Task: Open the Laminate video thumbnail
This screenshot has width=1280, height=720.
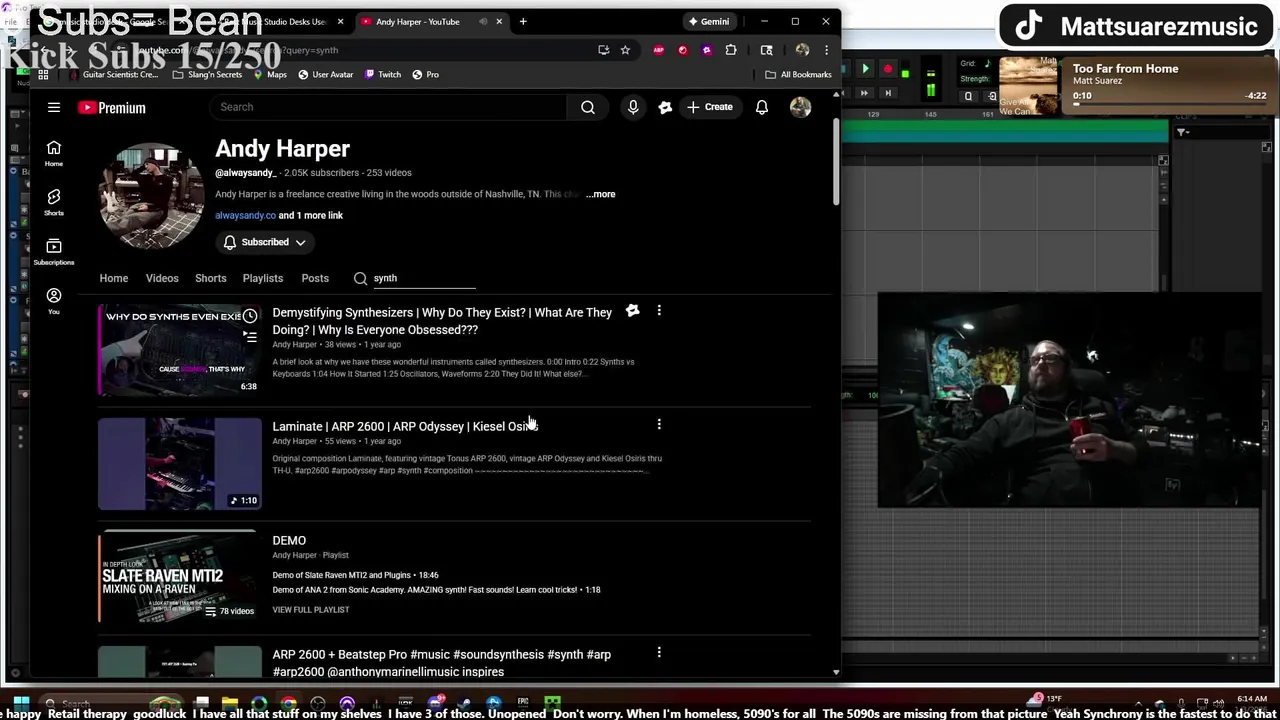Action: pos(180,464)
